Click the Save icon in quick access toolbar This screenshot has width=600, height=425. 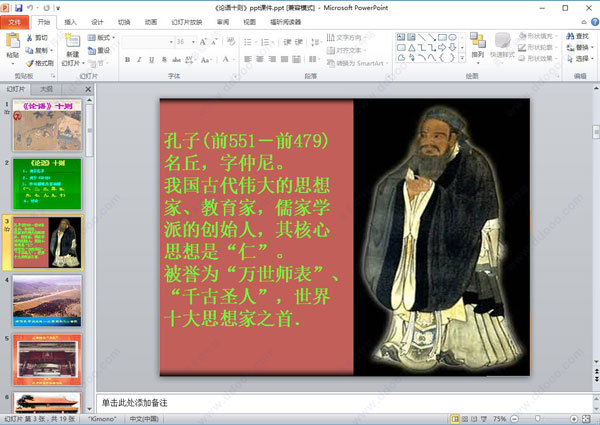point(18,8)
